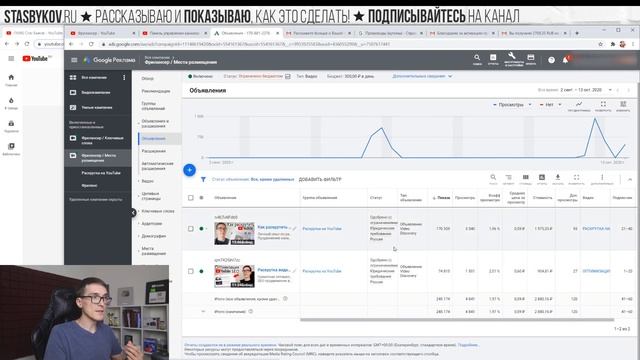Screen dimensions: 640x360
Task: Click the chart type line icon
Action: [579, 105]
